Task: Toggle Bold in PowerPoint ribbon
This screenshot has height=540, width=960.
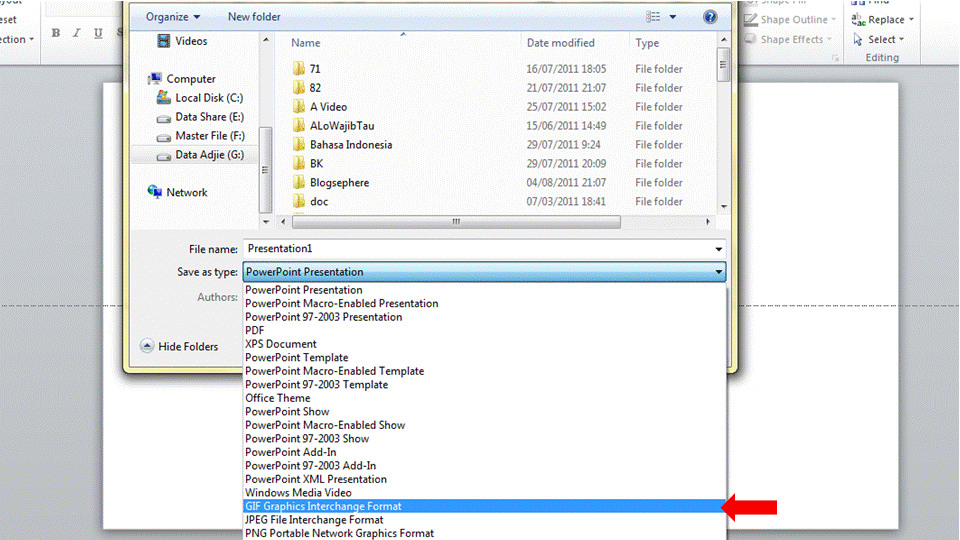Action: tap(56, 33)
